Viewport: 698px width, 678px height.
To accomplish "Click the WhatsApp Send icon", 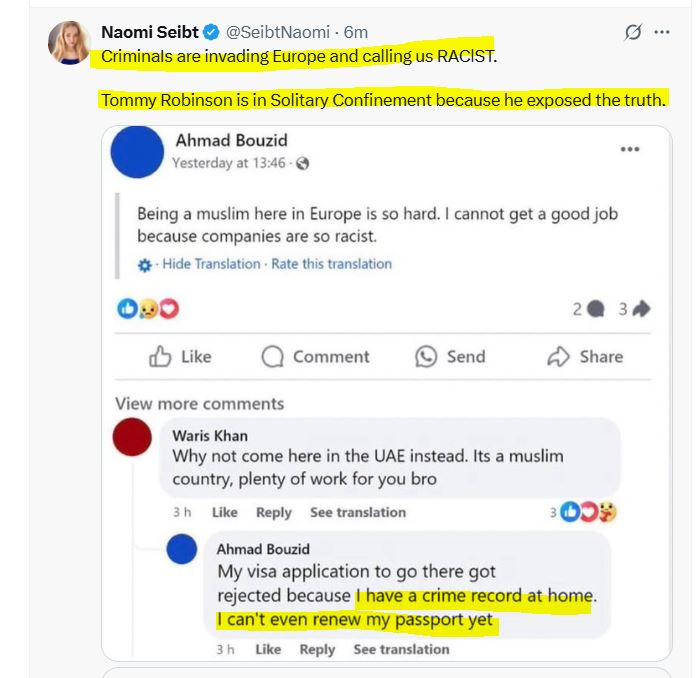I will [x=427, y=357].
